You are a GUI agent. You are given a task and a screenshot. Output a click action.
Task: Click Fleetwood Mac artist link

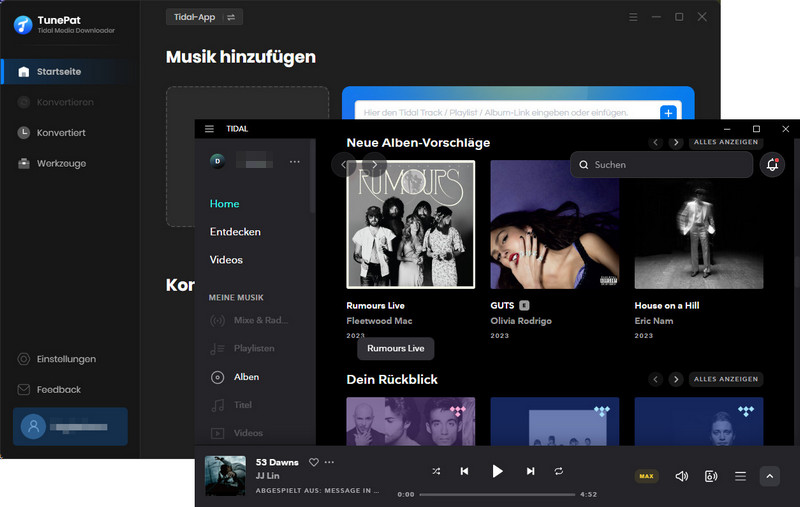click(379, 321)
